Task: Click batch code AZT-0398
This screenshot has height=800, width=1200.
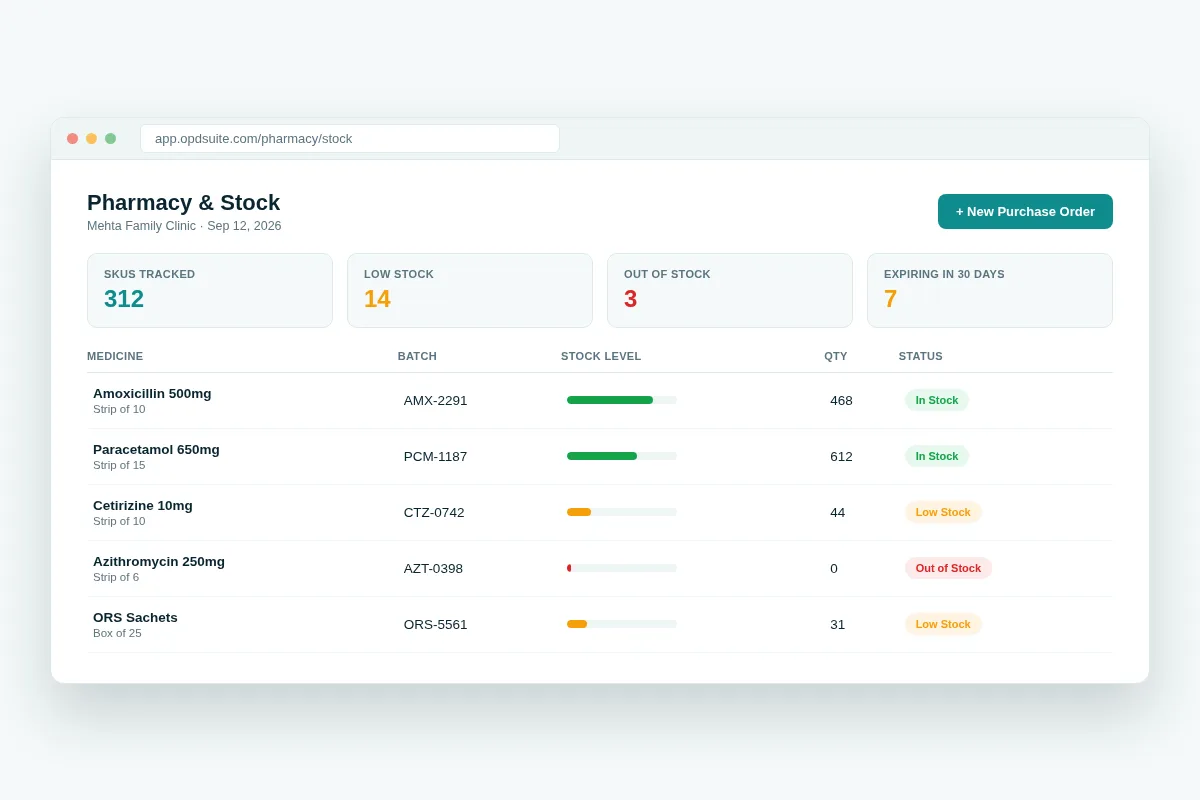Action: [433, 568]
